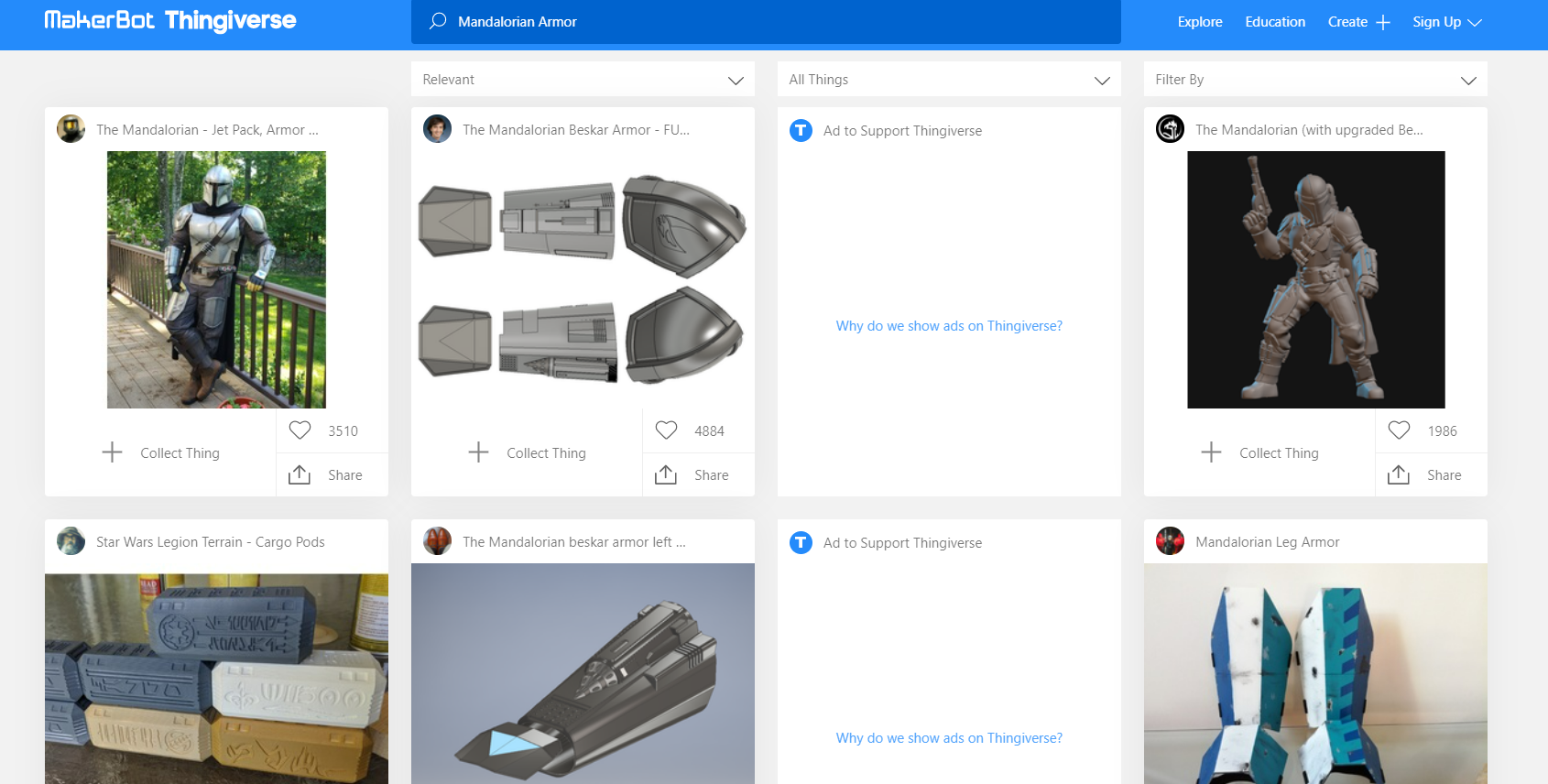Viewport: 1548px width, 784px height.
Task: Open the Filter By dropdown
Action: (x=1315, y=80)
